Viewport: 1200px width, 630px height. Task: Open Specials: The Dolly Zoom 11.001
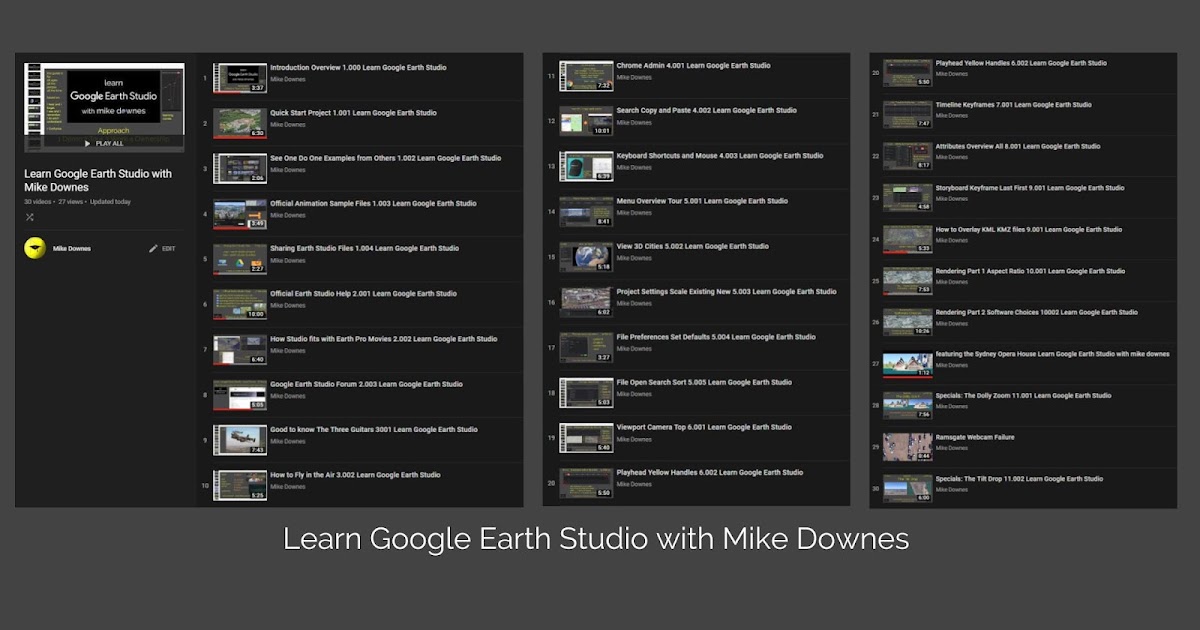tap(1023, 395)
